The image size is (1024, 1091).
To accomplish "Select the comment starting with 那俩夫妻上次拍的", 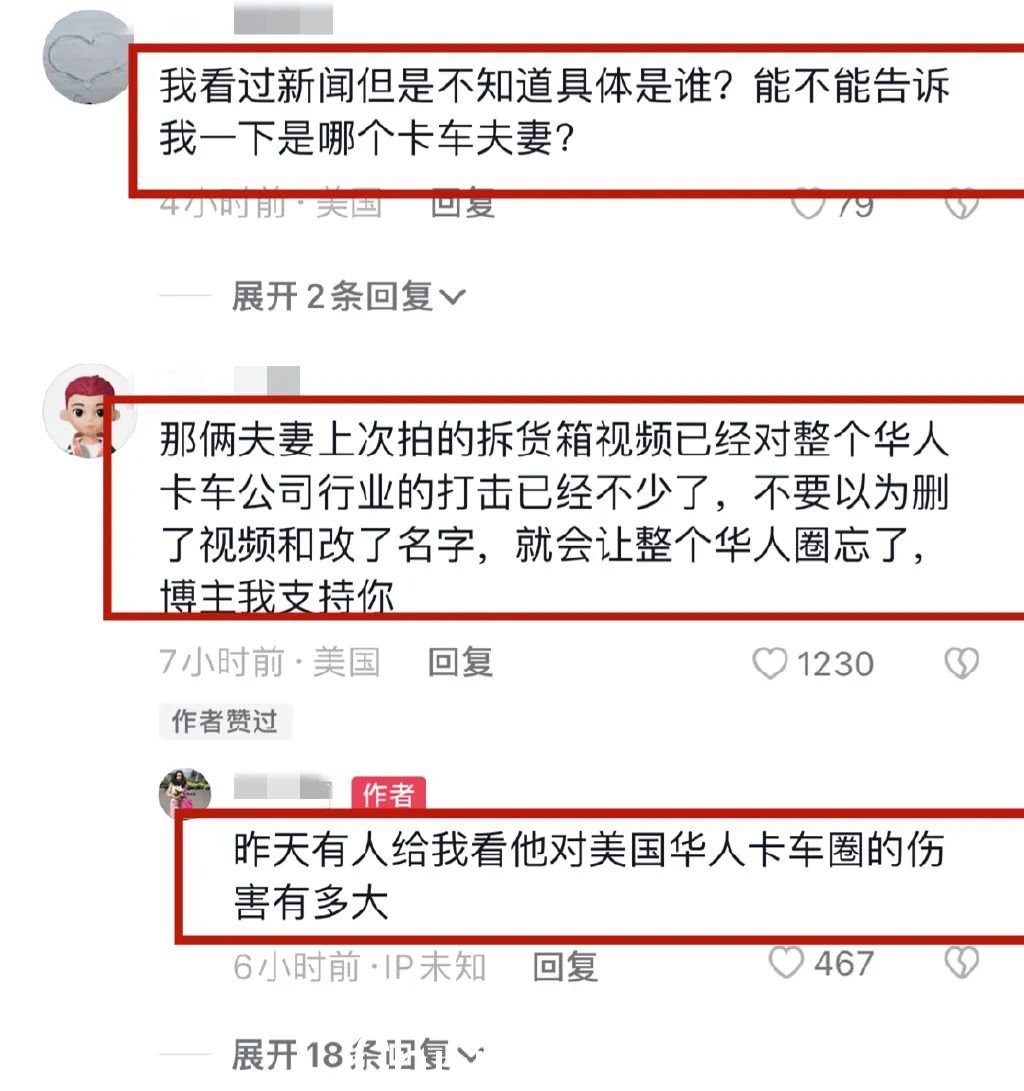I will pyautogui.click(x=554, y=516).
